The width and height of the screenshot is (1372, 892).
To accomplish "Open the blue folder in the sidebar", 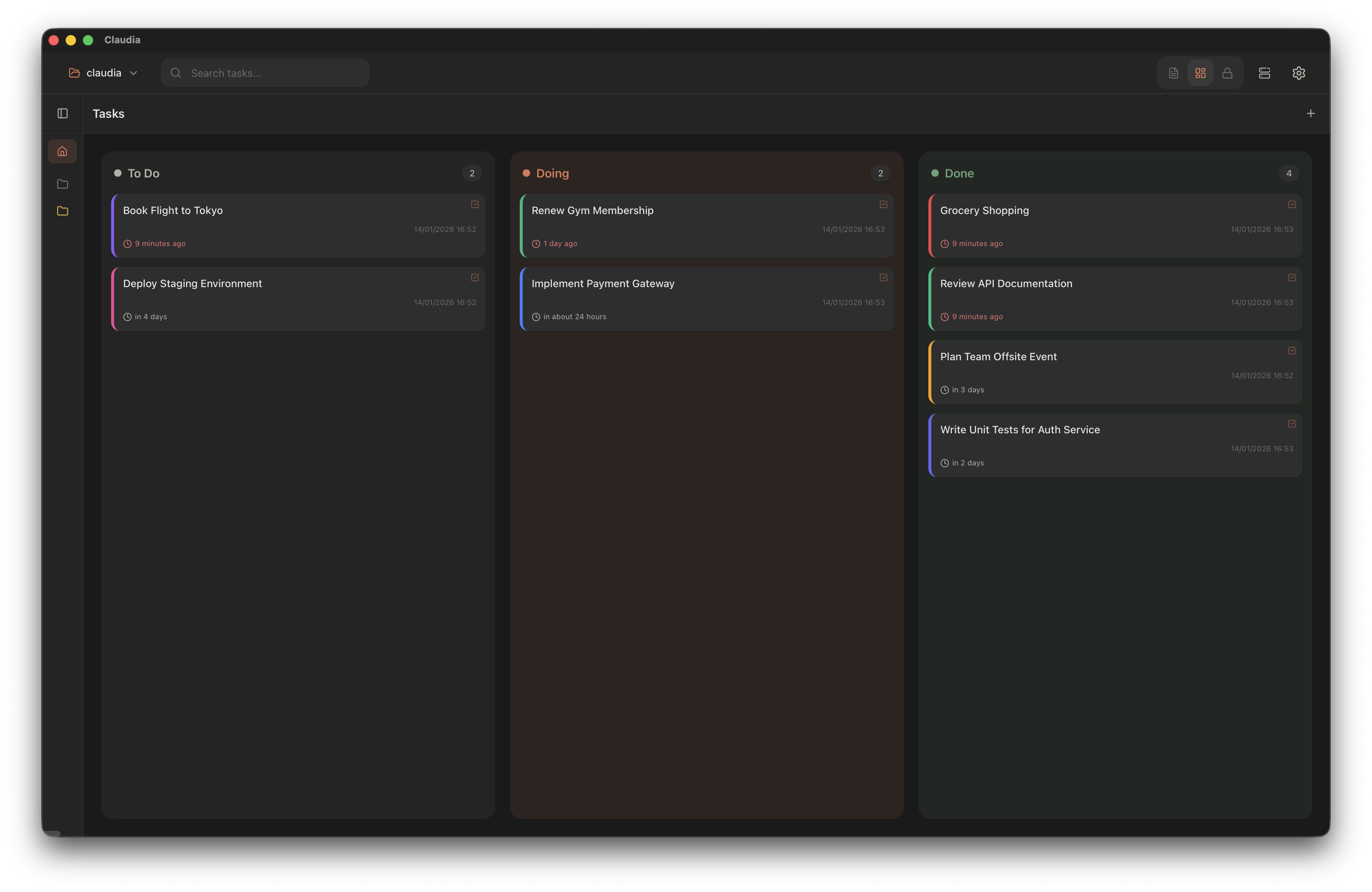I will click(62, 183).
